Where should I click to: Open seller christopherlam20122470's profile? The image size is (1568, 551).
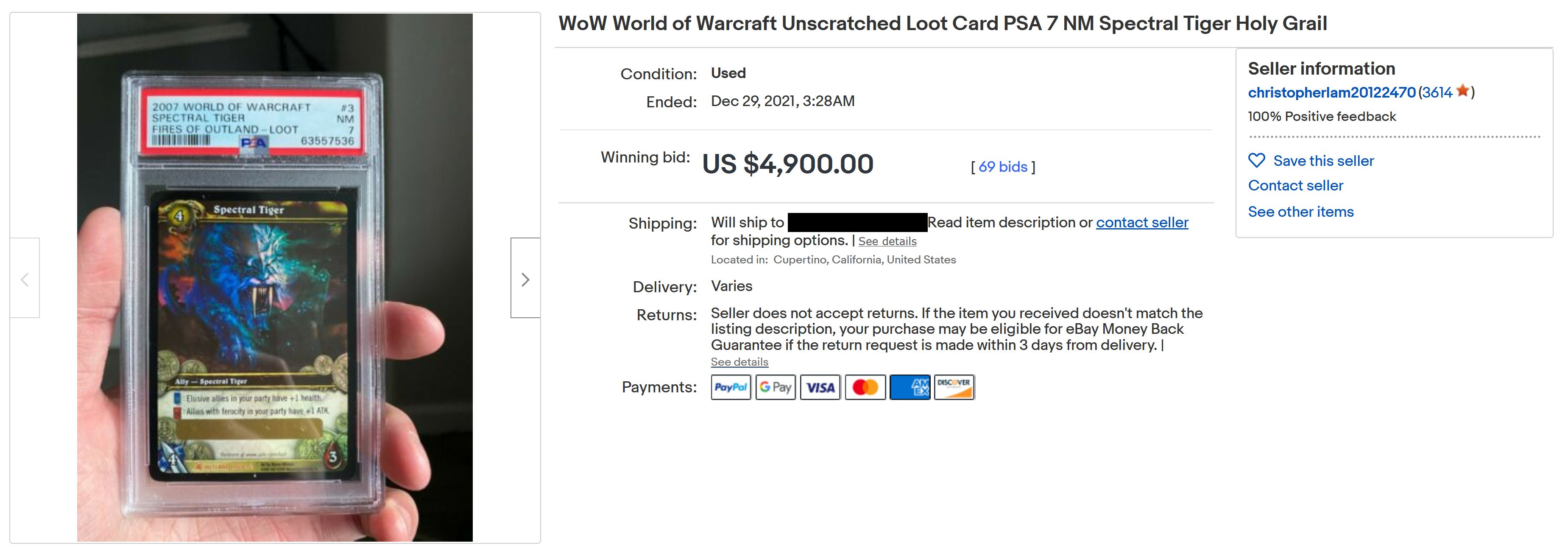[x=1331, y=92]
